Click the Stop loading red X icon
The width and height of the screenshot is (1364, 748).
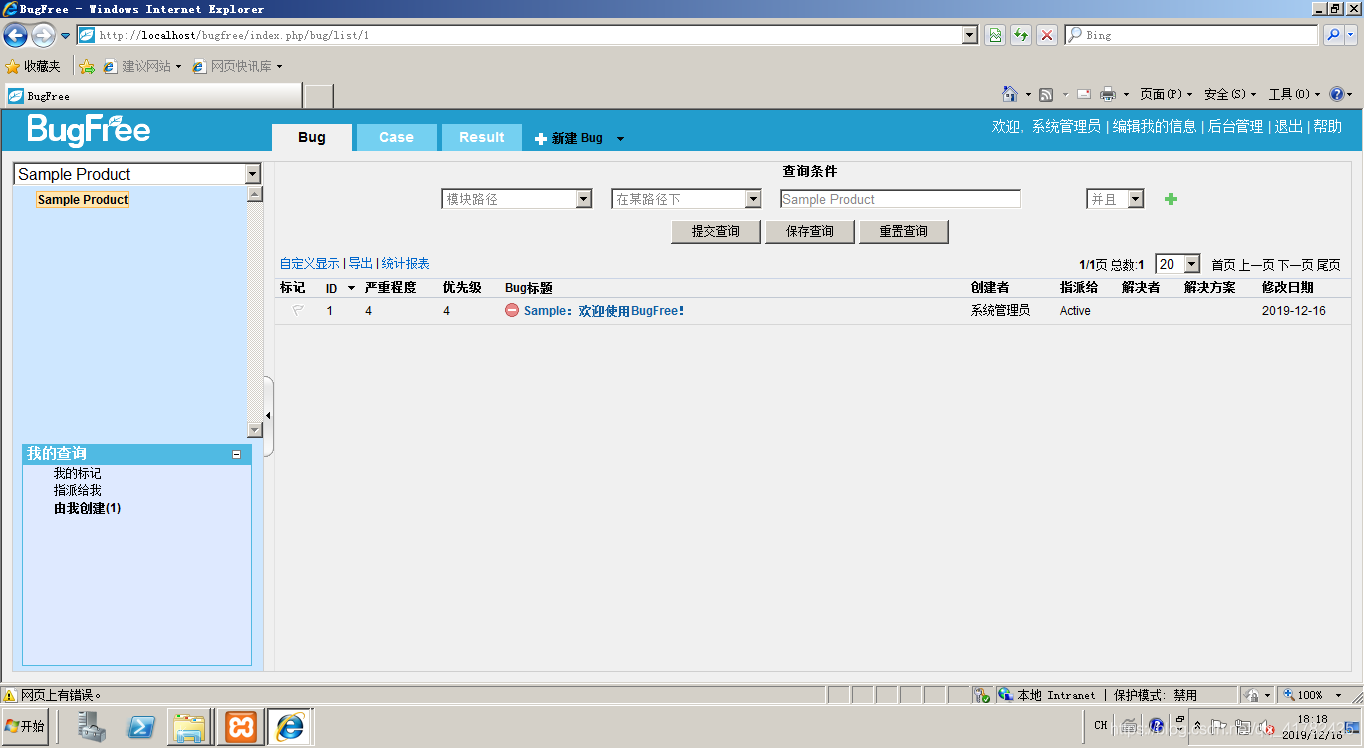(x=1047, y=35)
